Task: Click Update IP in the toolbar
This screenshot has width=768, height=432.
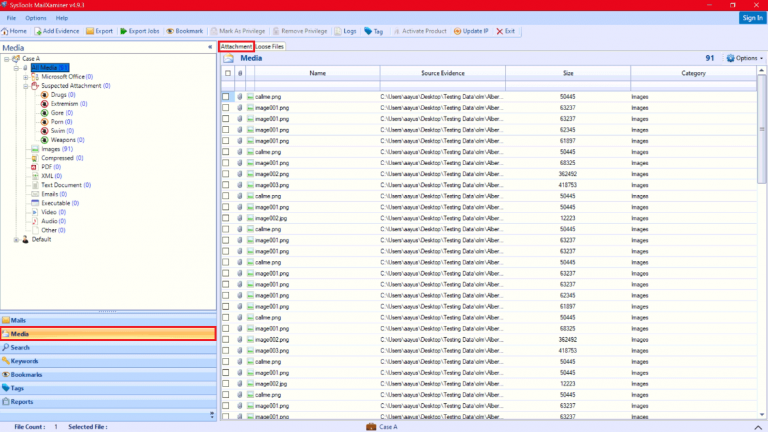Action: coord(471,31)
